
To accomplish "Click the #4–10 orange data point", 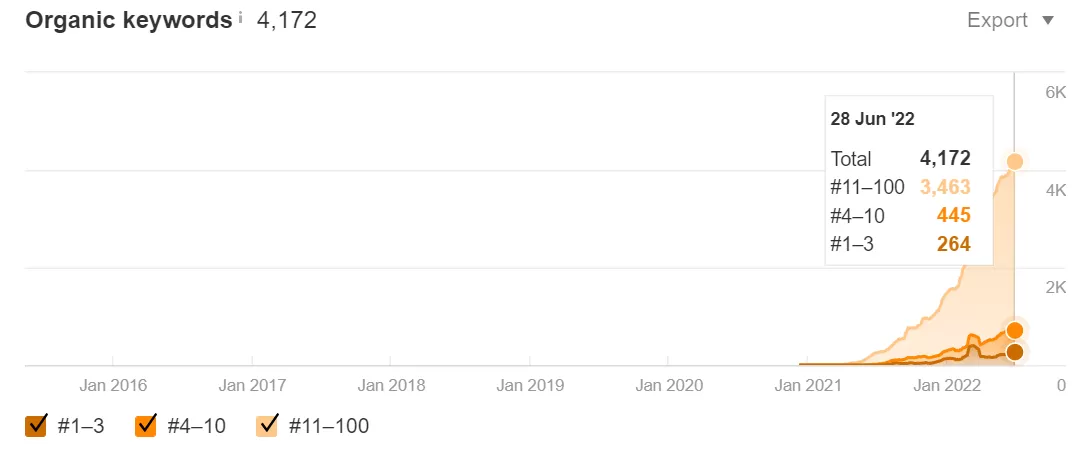I will pyautogui.click(x=1015, y=330).
